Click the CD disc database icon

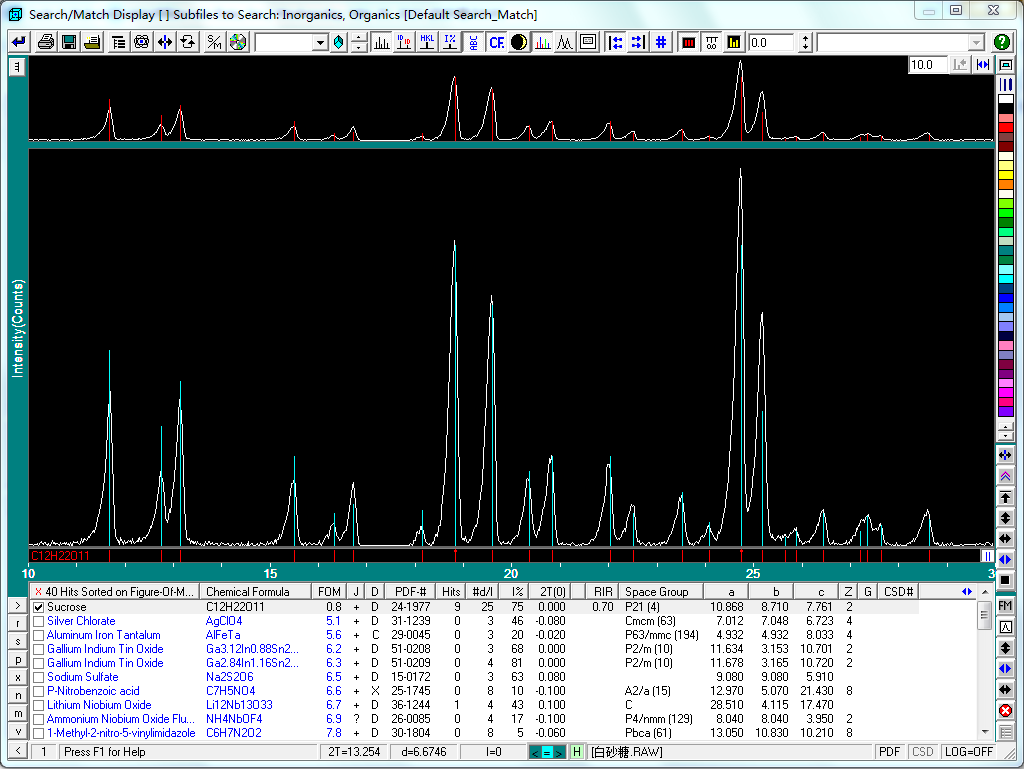click(x=237, y=43)
